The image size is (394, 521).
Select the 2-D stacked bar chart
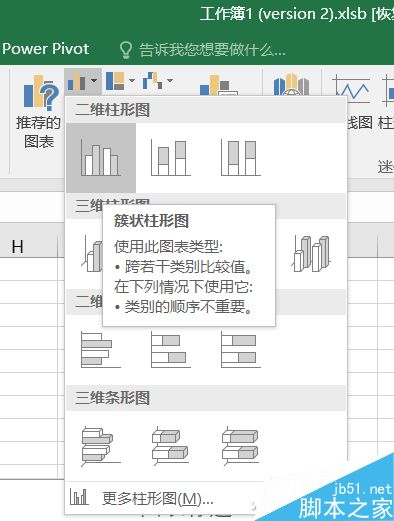[x=171, y=350]
